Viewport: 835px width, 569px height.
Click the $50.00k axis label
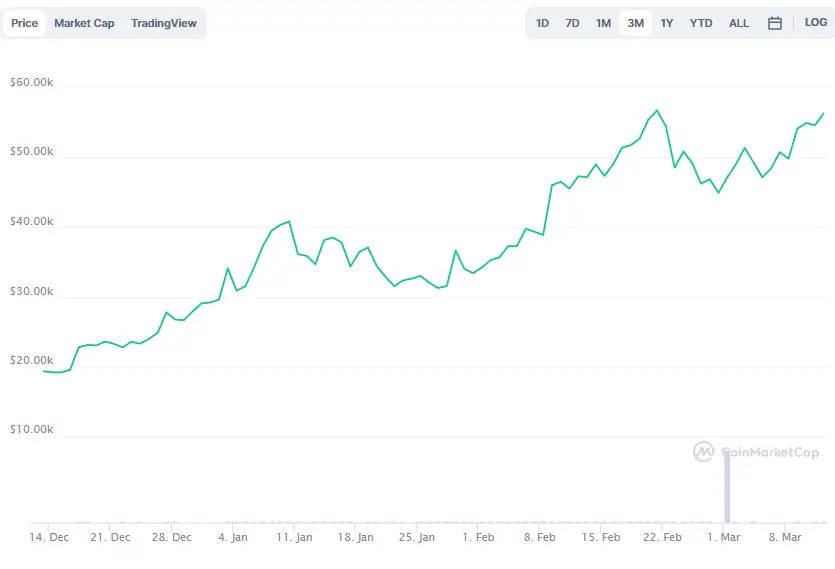click(x=32, y=151)
